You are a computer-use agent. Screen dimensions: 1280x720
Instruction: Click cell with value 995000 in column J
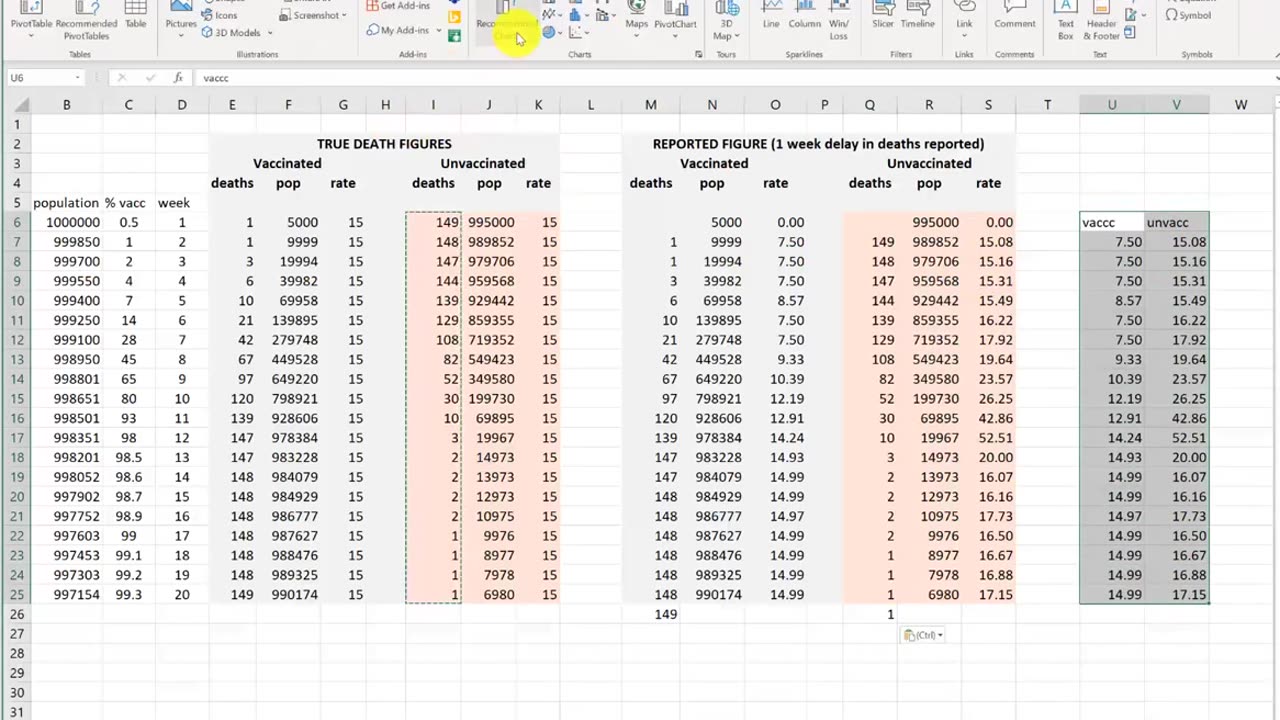pos(489,222)
